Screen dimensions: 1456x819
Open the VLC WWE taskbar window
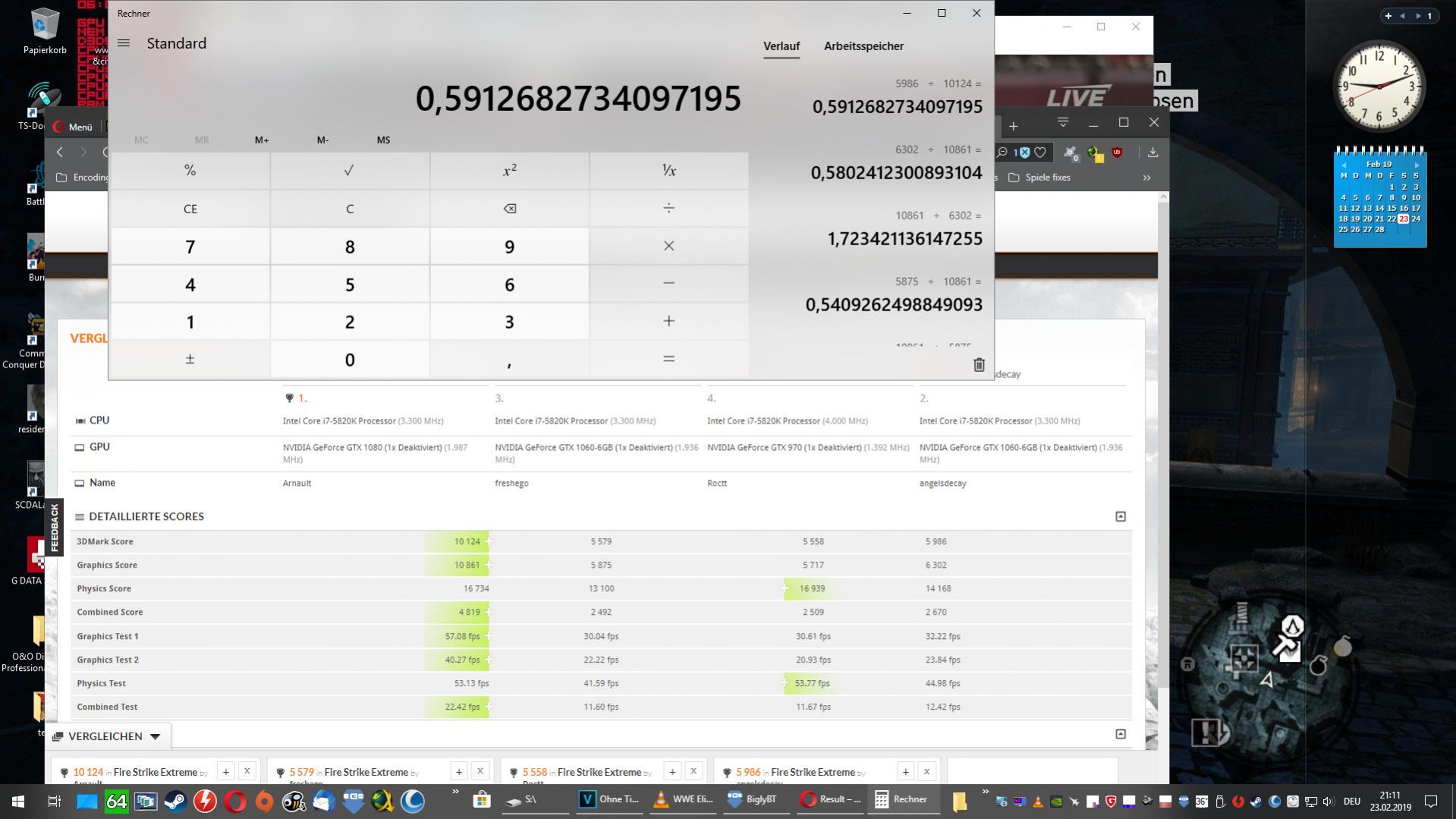coord(683,800)
